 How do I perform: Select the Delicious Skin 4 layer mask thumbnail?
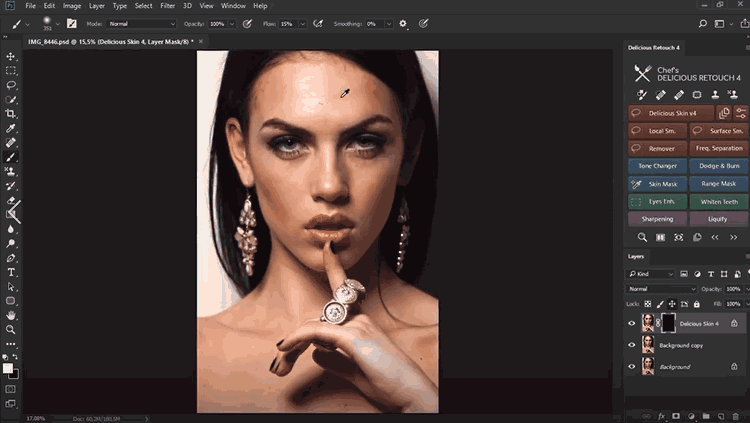669,323
